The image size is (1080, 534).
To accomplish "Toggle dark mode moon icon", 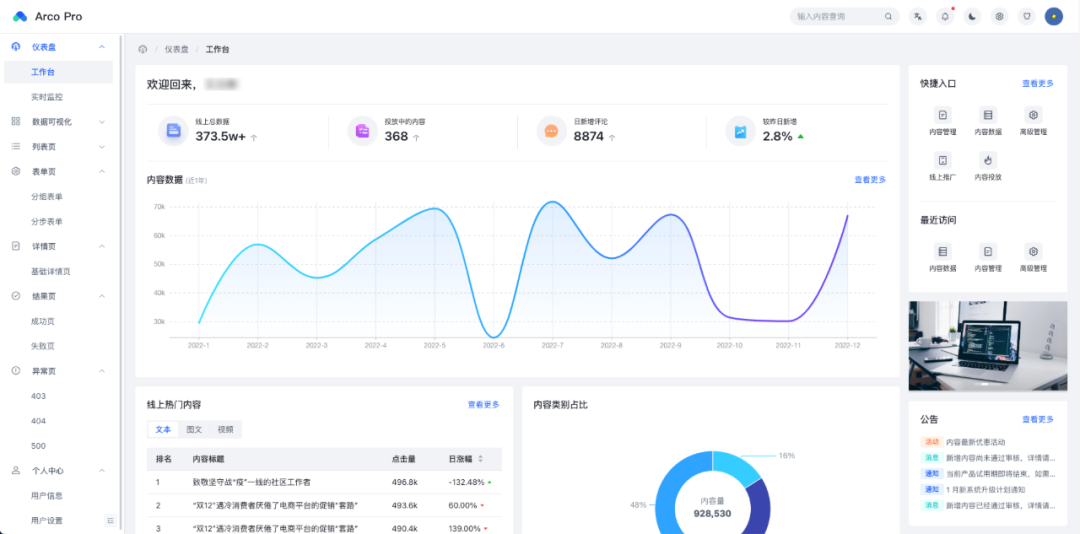I will pos(972,17).
